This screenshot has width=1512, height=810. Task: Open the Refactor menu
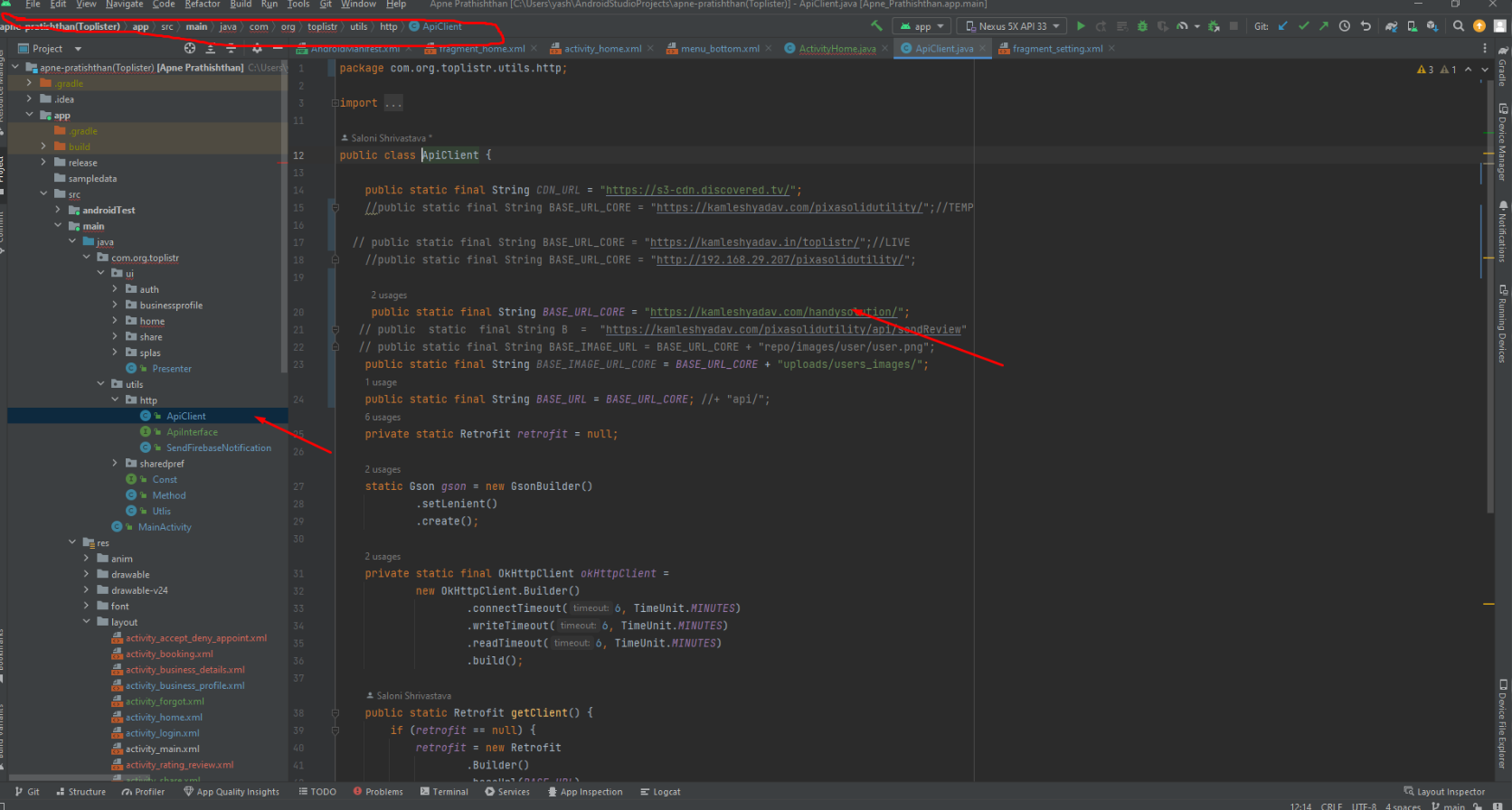[202, 5]
